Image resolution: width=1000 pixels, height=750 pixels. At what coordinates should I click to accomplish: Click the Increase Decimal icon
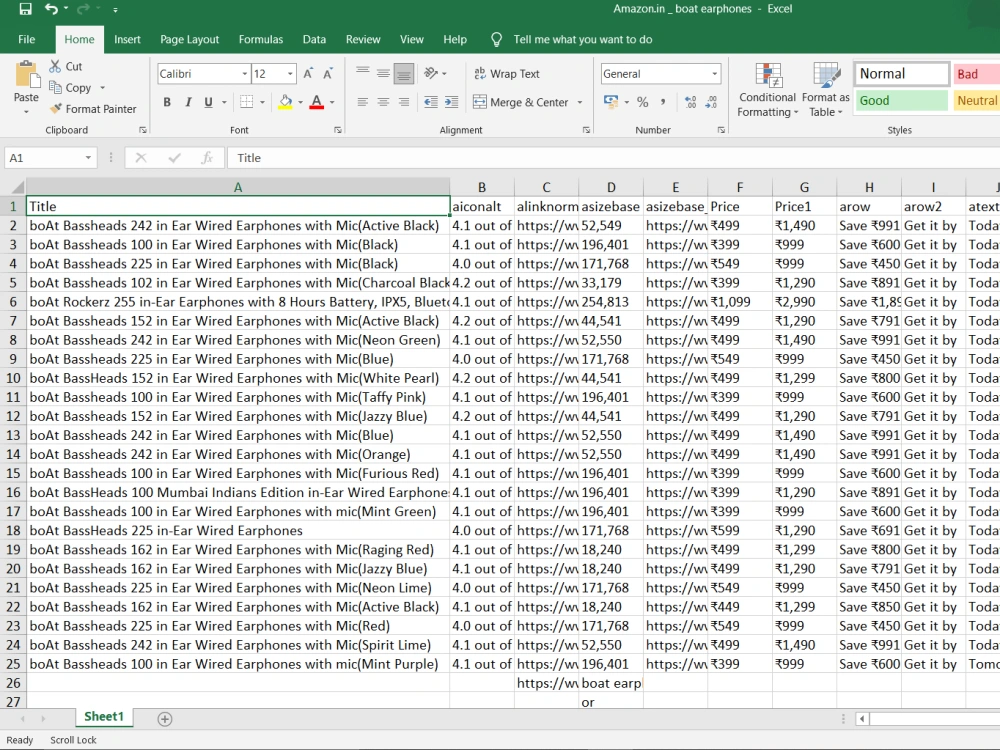pyautogui.click(x=690, y=101)
